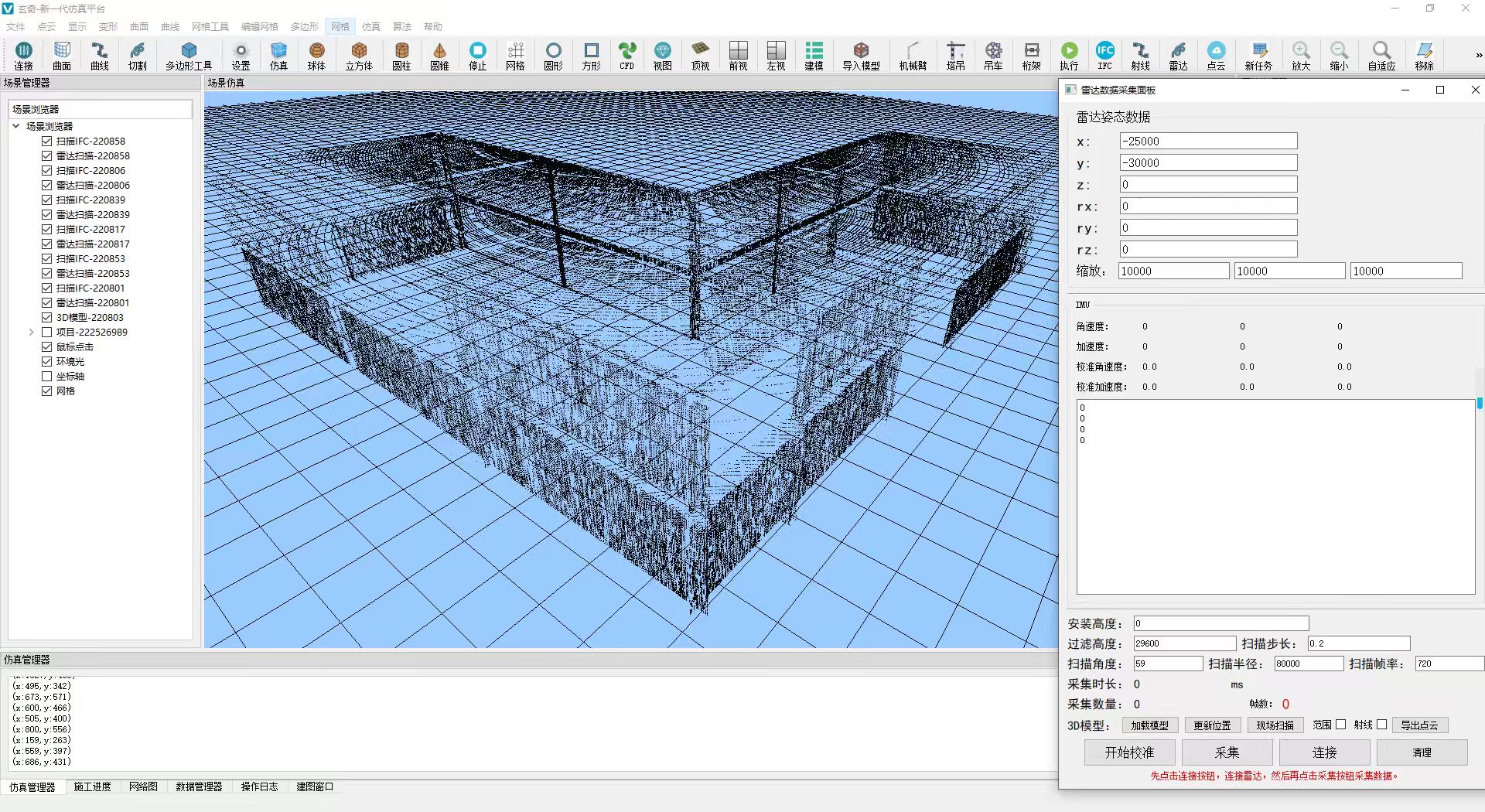Click the 扫描半径 input field
The image size is (1485, 812).
pos(1308,664)
